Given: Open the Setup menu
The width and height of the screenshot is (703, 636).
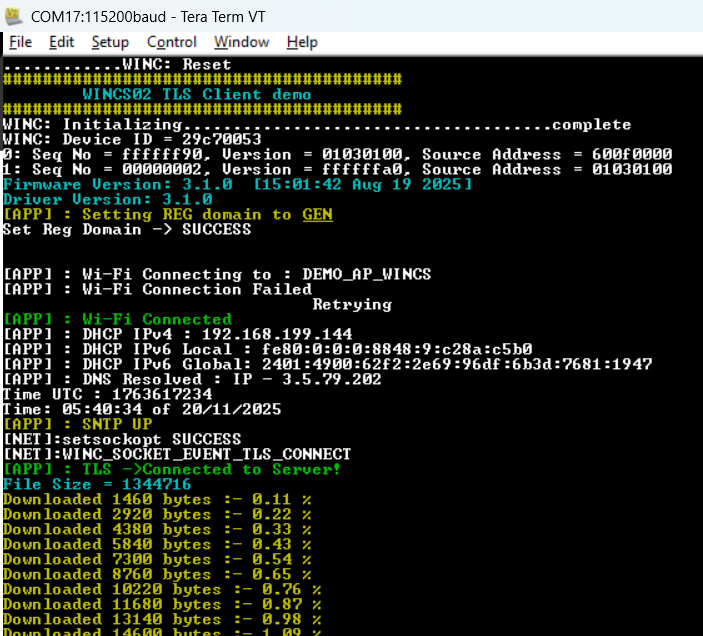Looking at the screenshot, I should point(110,42).
